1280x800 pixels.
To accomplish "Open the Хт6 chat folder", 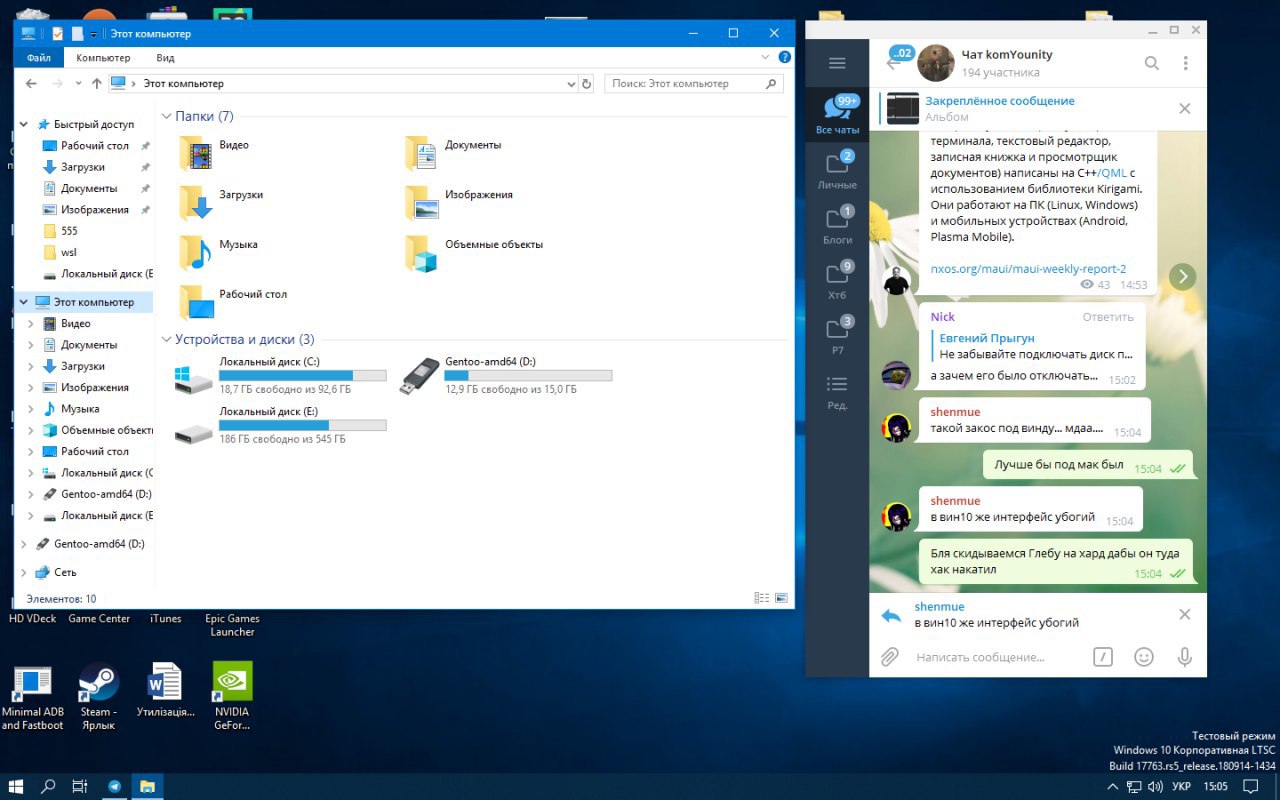I will click(837, 280).
